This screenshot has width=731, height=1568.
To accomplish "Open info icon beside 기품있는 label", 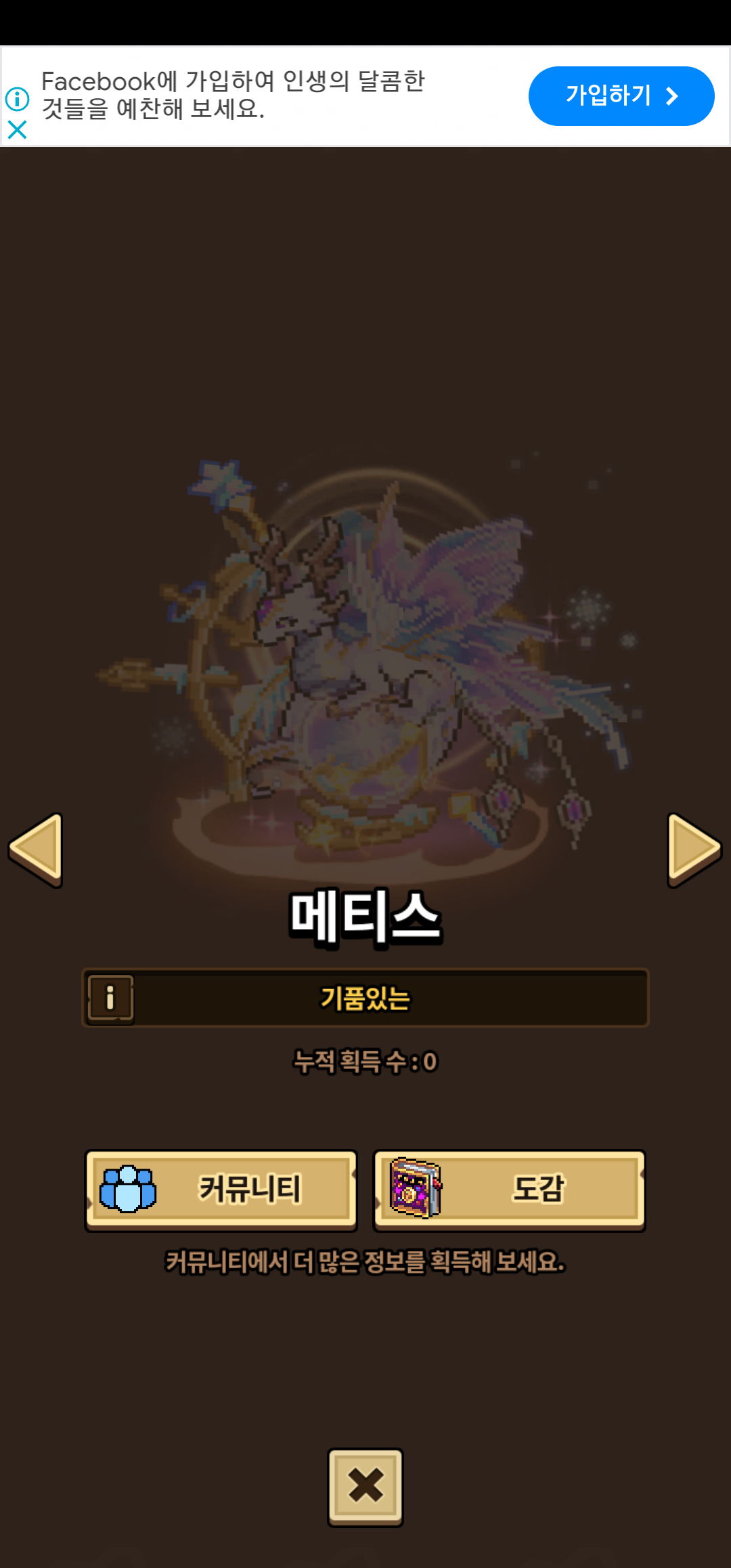I will pyautogui.click(x=110, y=997).
